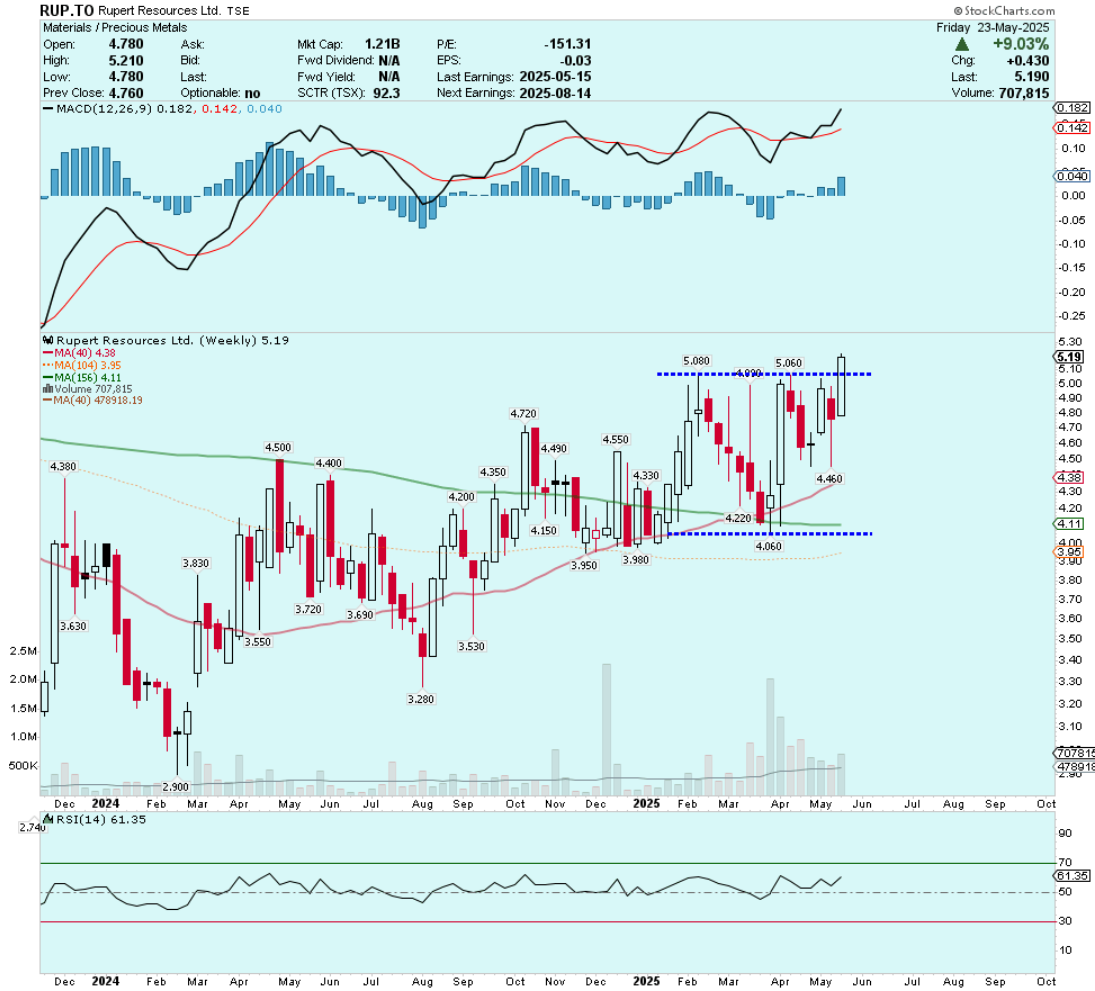
Task: Click the 3.630 price annotation
Action: point(73,626)
